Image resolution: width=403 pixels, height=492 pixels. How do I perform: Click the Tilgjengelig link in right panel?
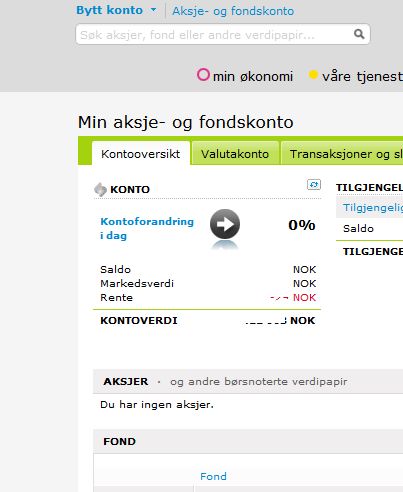[373, 207]
